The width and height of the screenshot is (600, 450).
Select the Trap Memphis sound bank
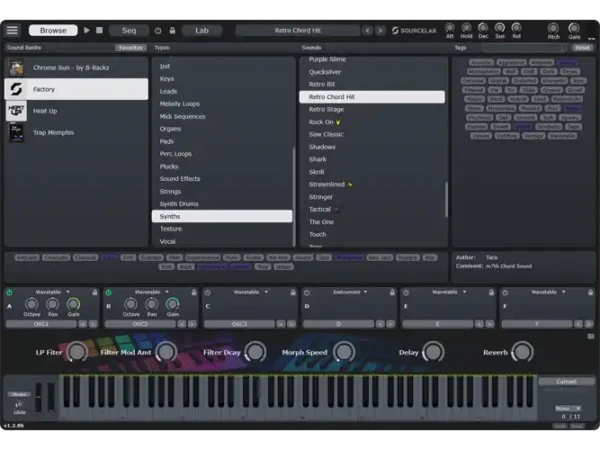[x=76, y=133]
